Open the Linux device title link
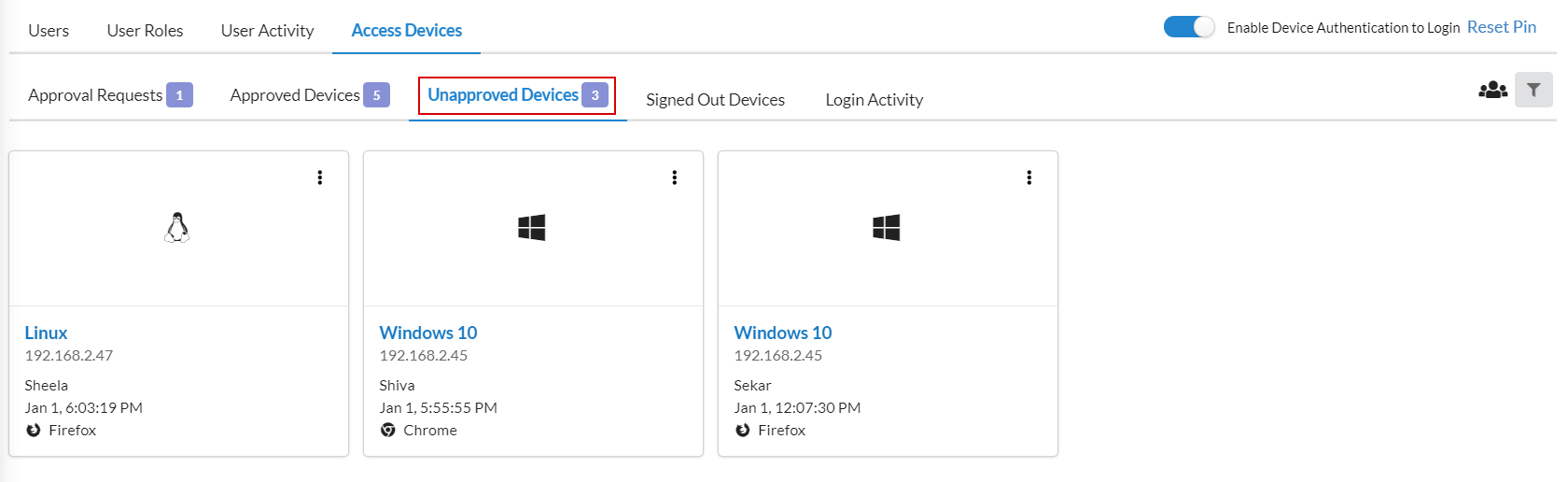 [46, 333]
